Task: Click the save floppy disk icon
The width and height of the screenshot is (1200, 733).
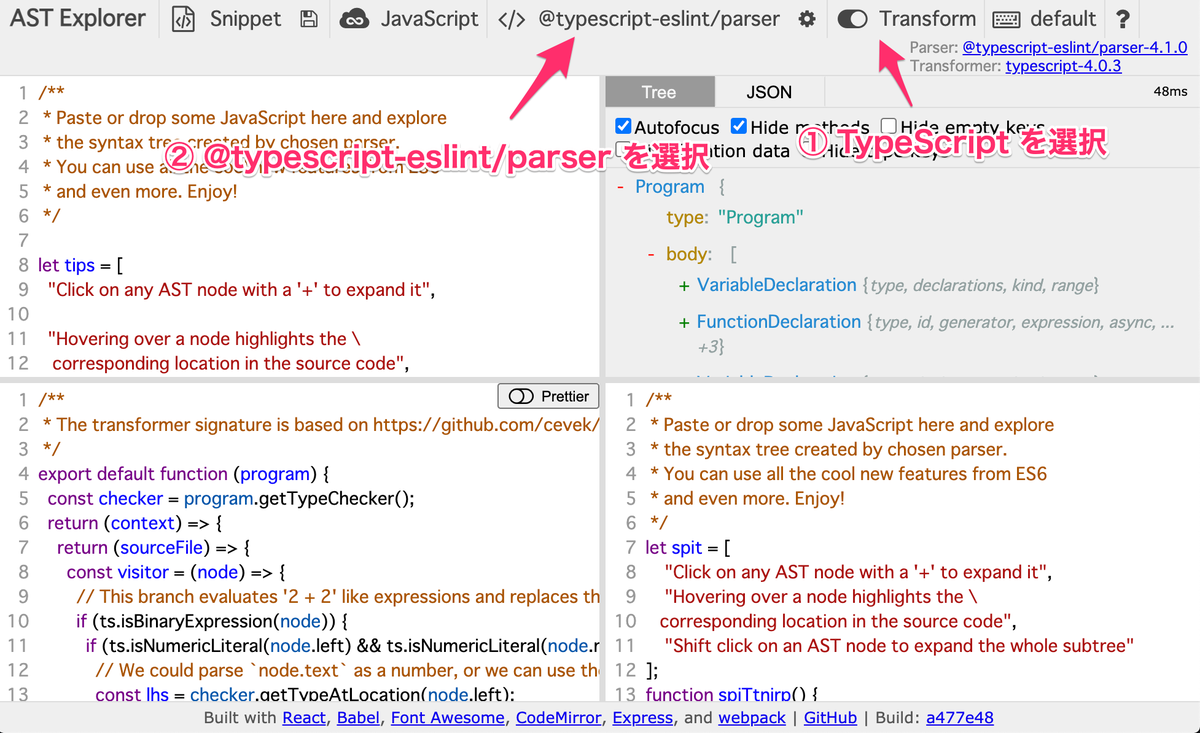Action: click(x=309, y=19)
